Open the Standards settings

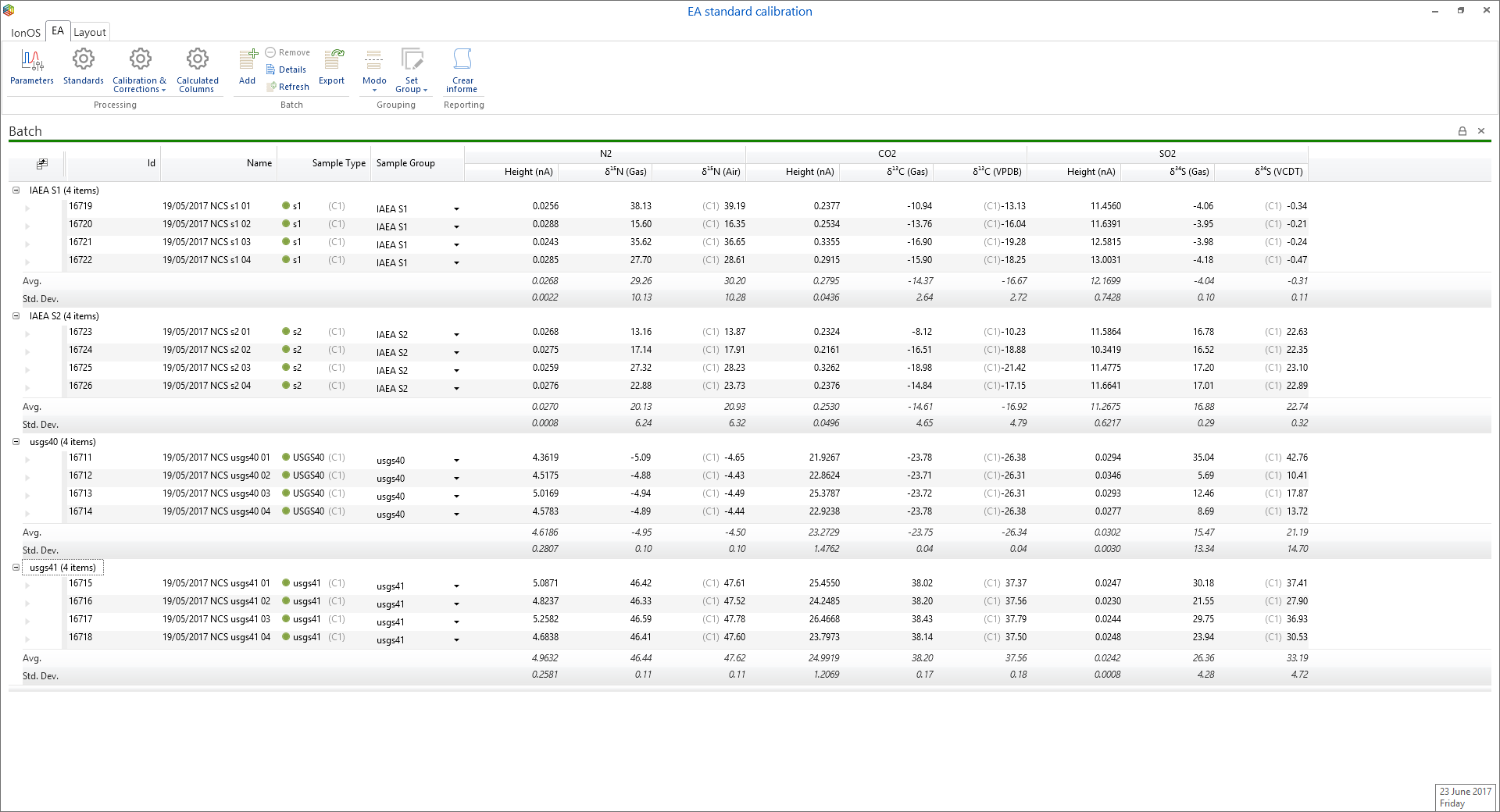(x=83, y=66)
